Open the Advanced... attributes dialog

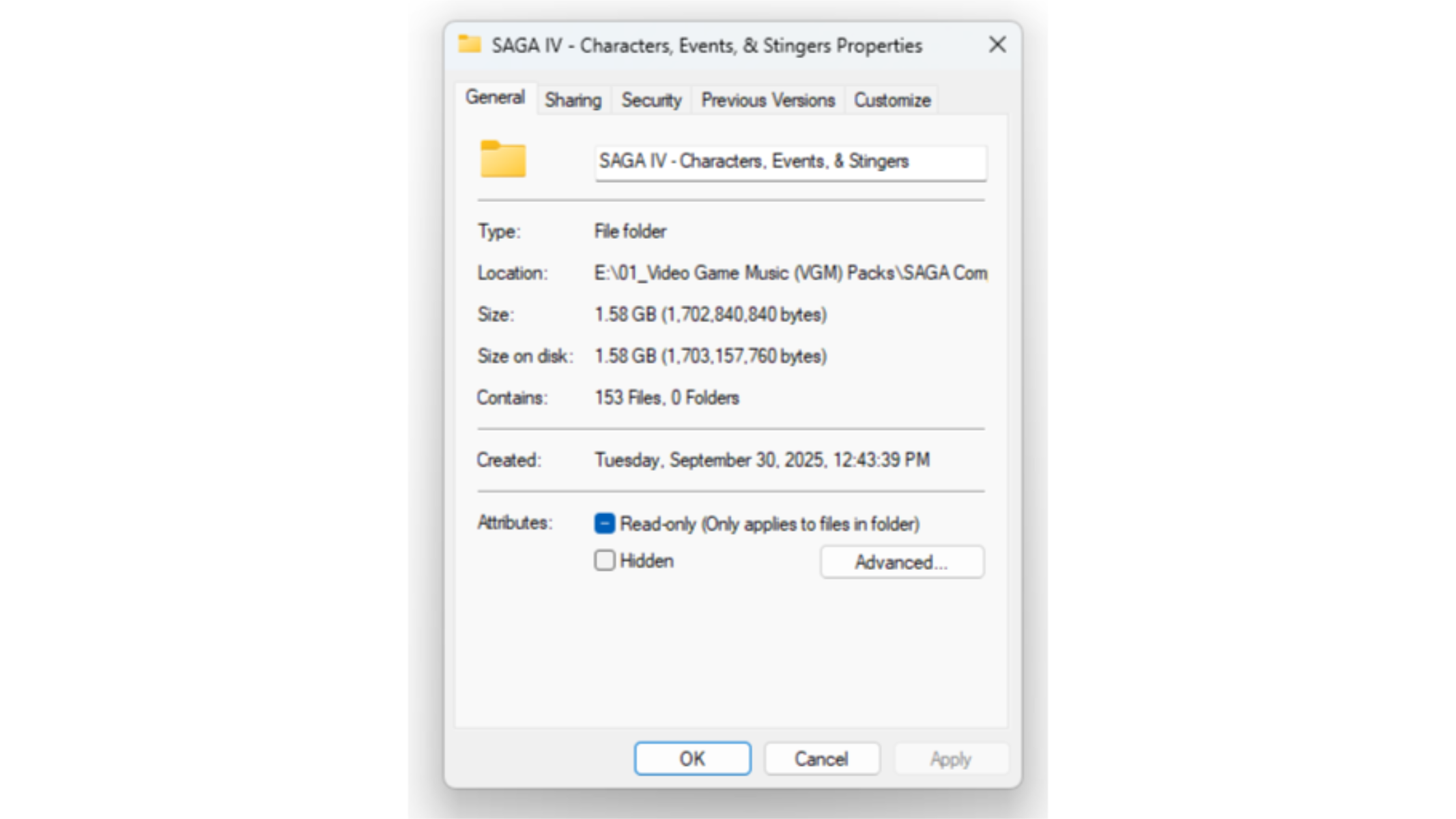902,562
